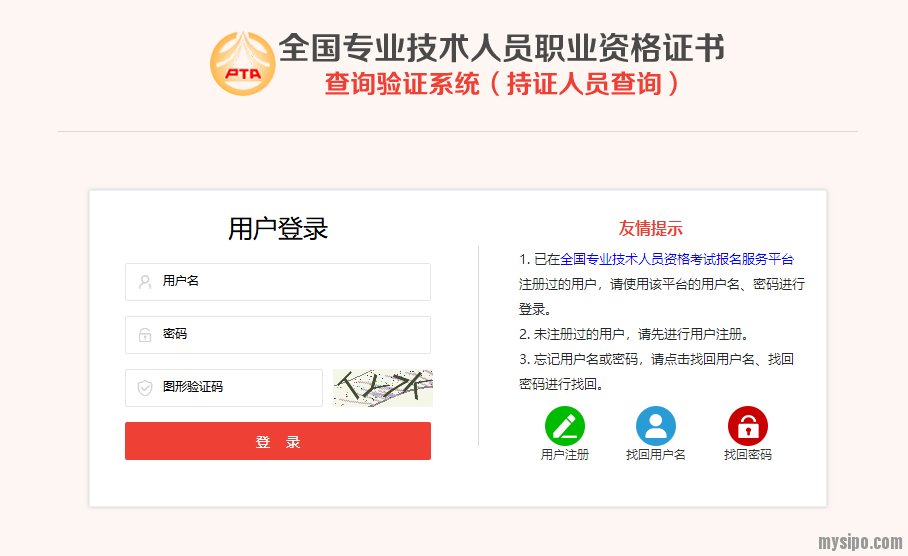Refresh the captcha verification image
The height and width of the screenshot is (556, 908).
coord(383,388)
